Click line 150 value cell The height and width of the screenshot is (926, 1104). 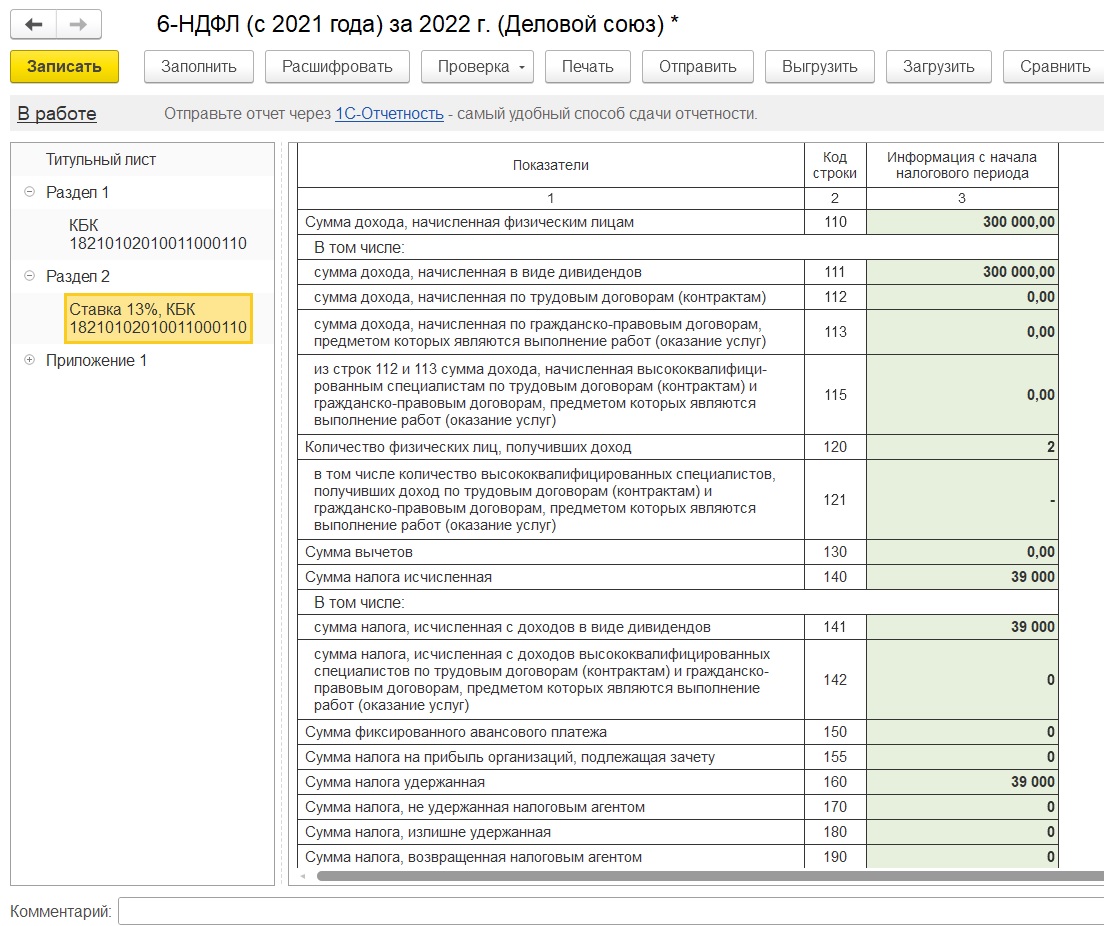(962, 732)
